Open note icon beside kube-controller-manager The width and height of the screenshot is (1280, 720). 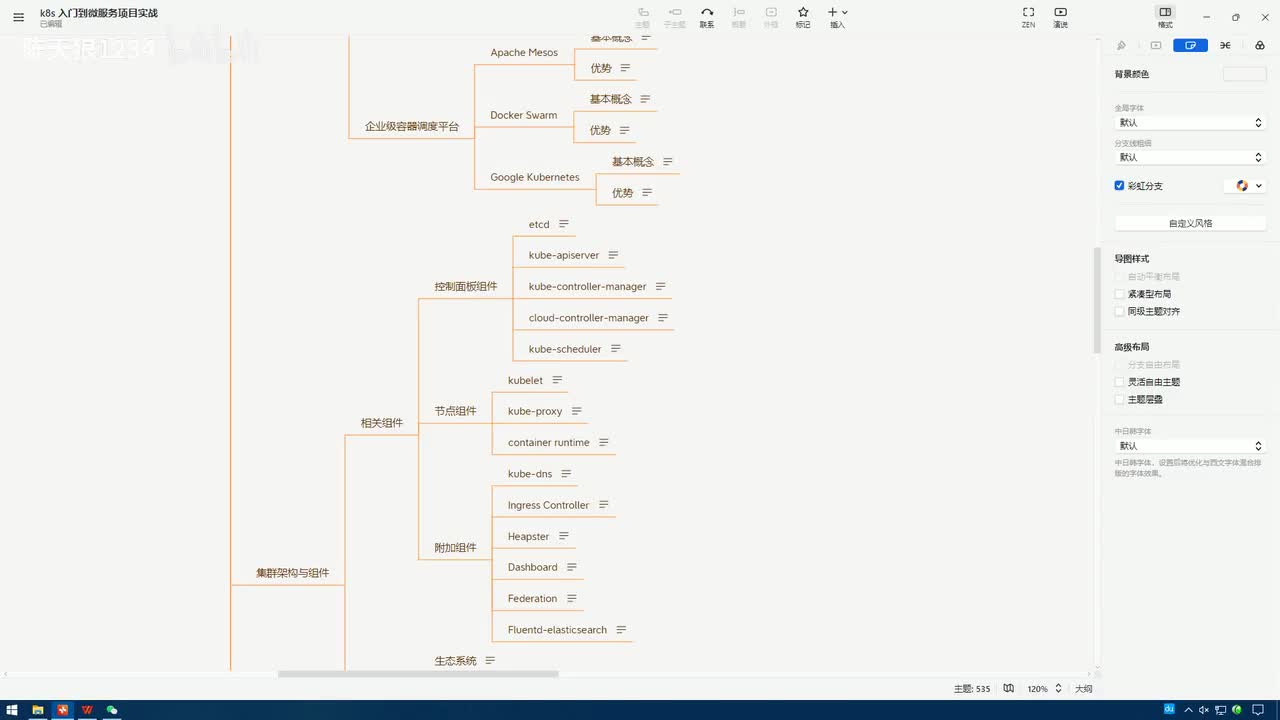pyautogui.click(x=660, y=286)
